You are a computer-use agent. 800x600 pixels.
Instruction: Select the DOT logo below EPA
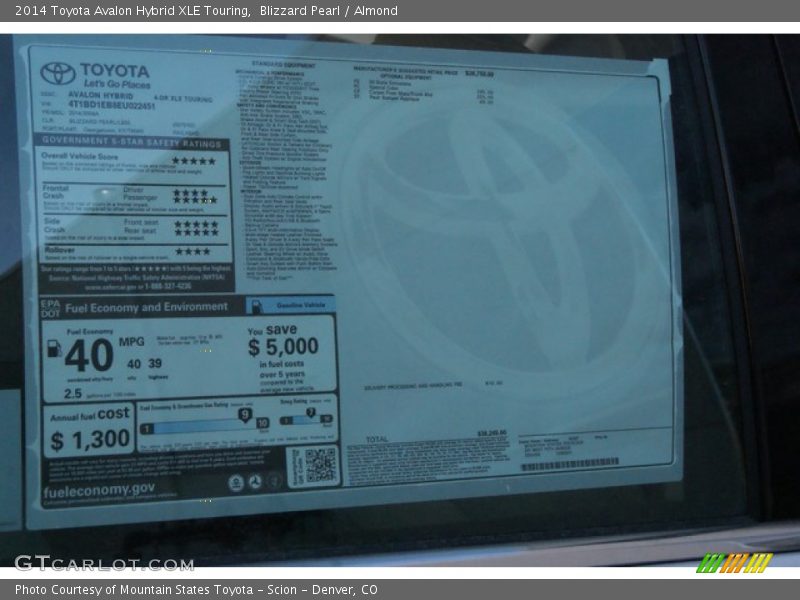tap(48, 311)
